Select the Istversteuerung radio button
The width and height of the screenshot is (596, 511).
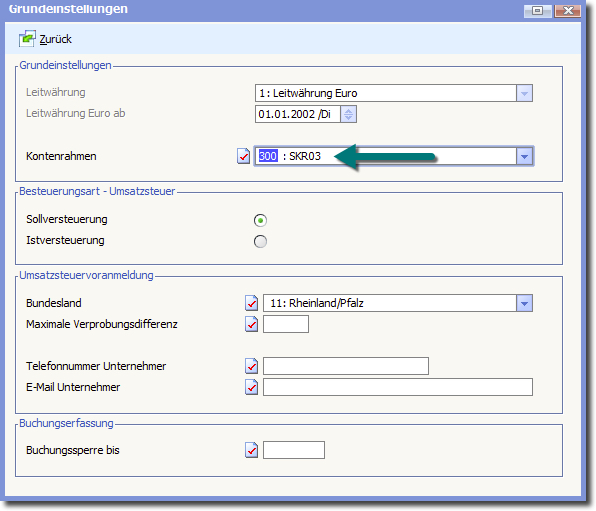(x=260, y=241)
